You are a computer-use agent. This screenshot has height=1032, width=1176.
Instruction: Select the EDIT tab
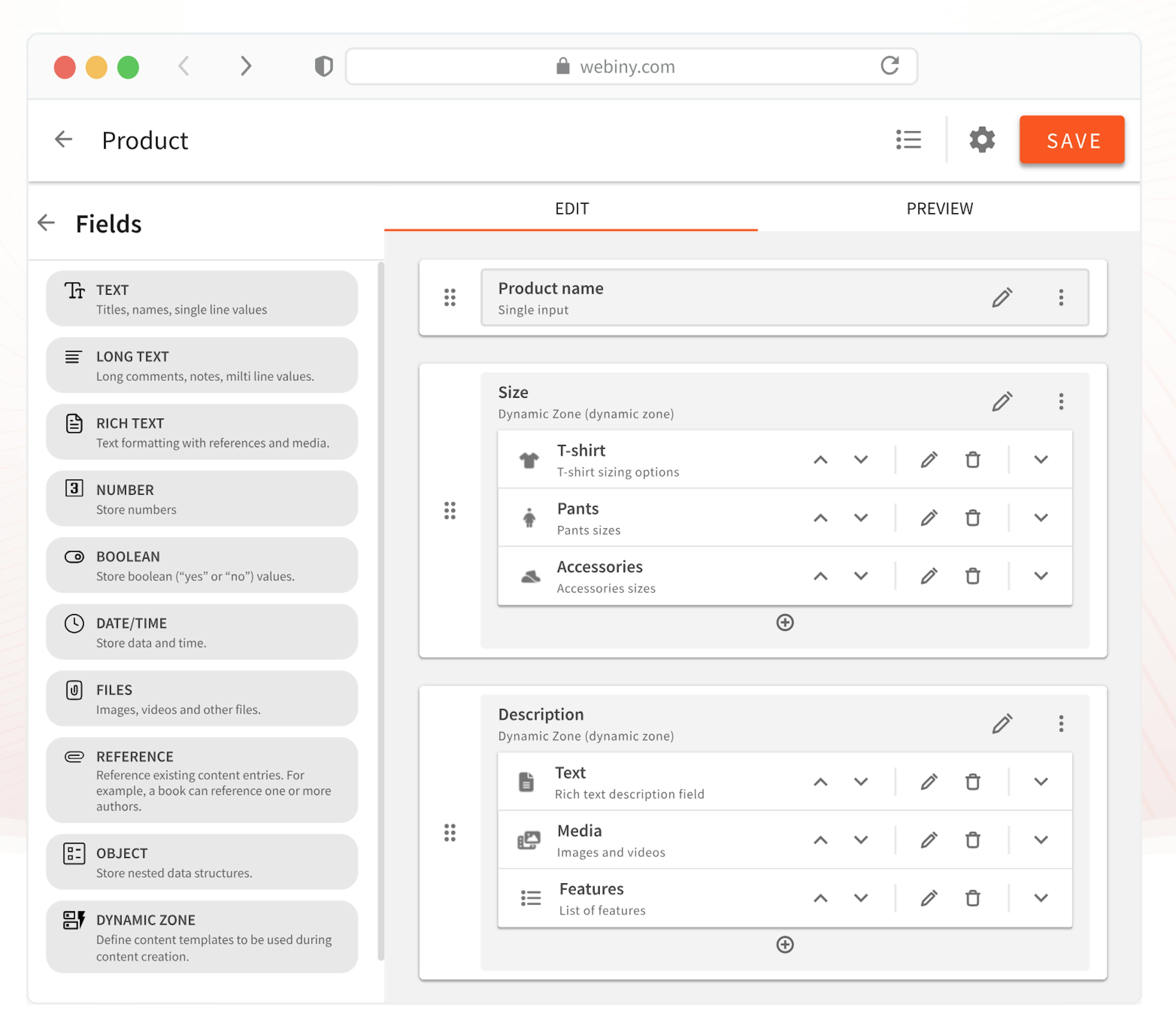click(571, 208)
